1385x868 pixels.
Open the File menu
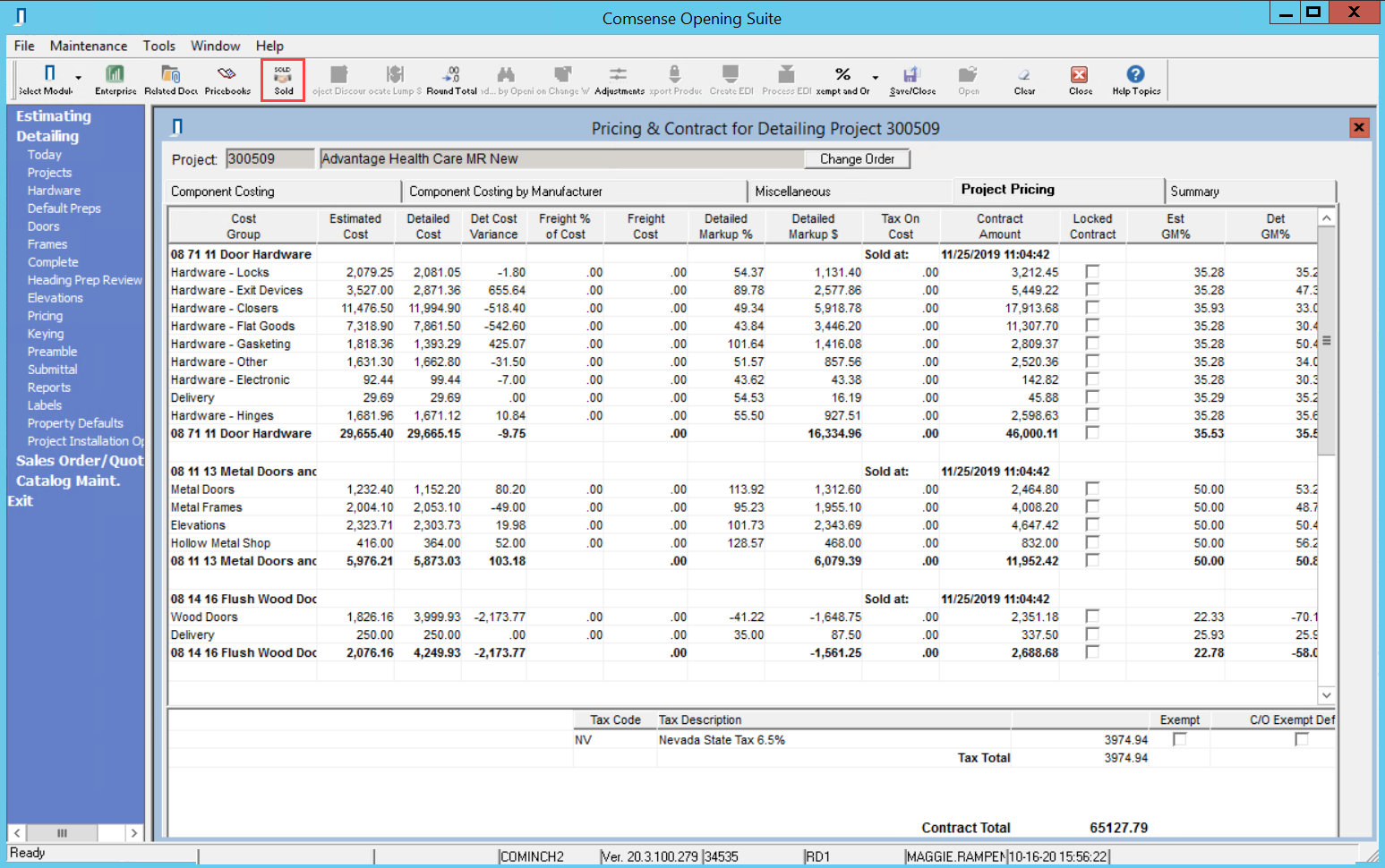pyautogui.click(x=24, y=46)
